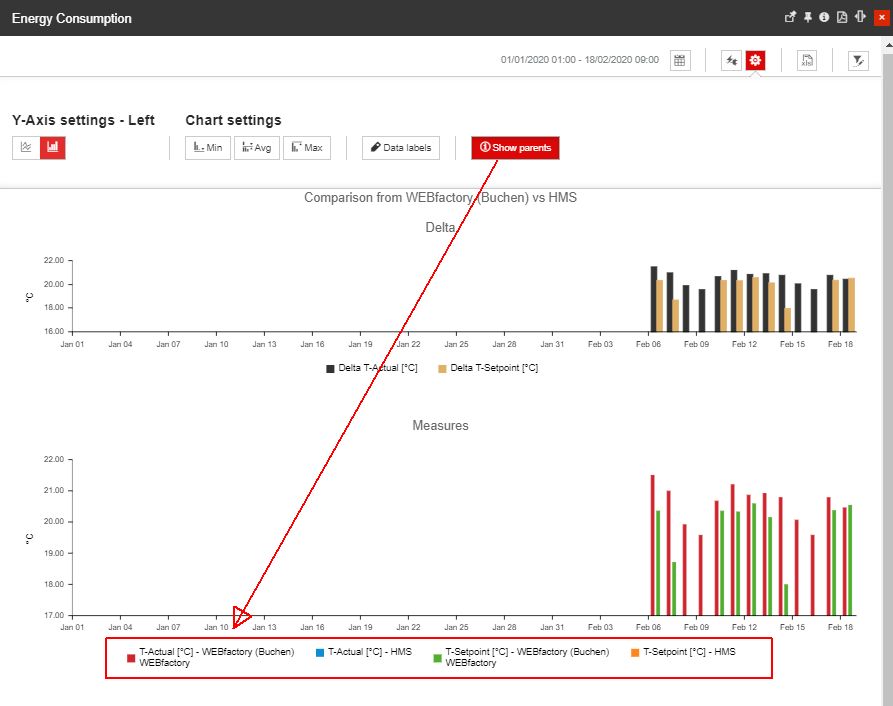The image size is (893, 706).
Task: Click the resize width icon in header
Action: click(858, 17)
